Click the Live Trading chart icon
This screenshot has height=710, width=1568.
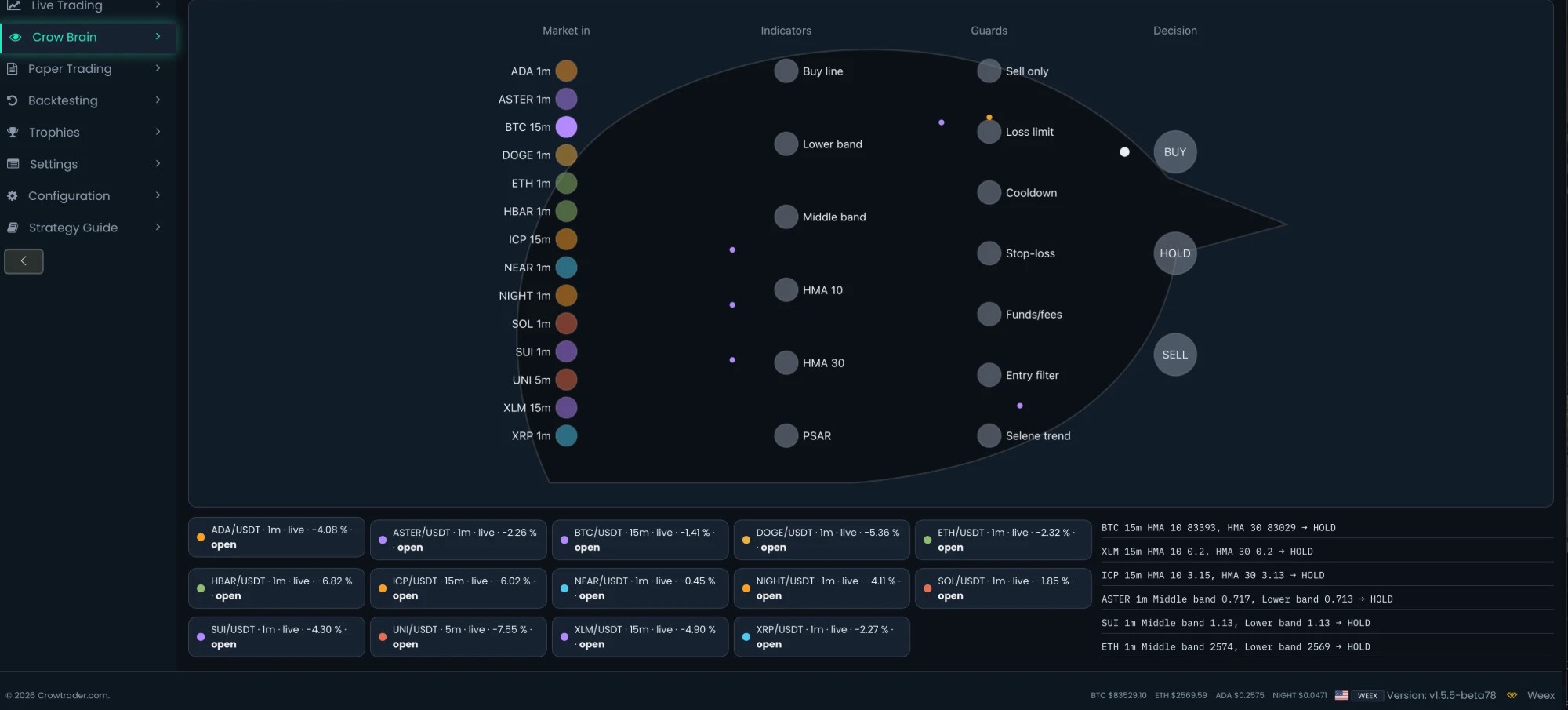13,5
